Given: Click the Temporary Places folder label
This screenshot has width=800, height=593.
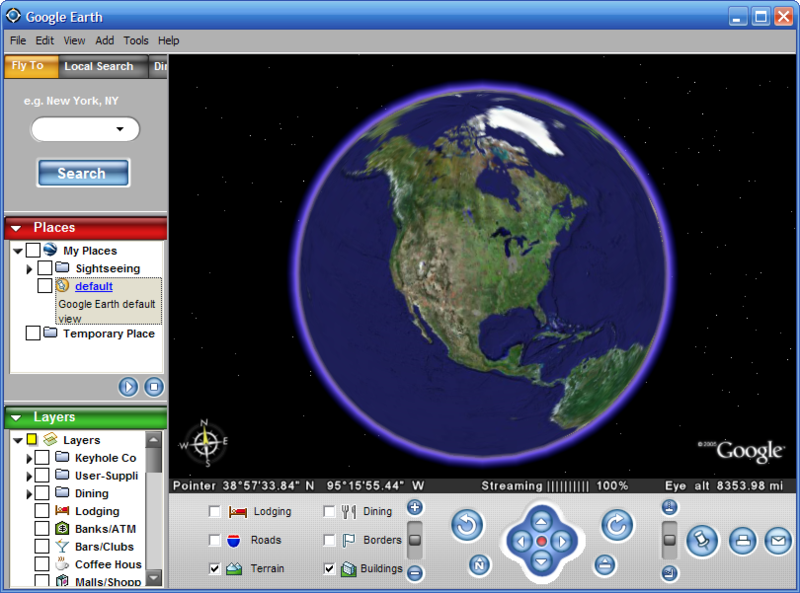Looking at the screenshot, I should click(x=109, y=334).
